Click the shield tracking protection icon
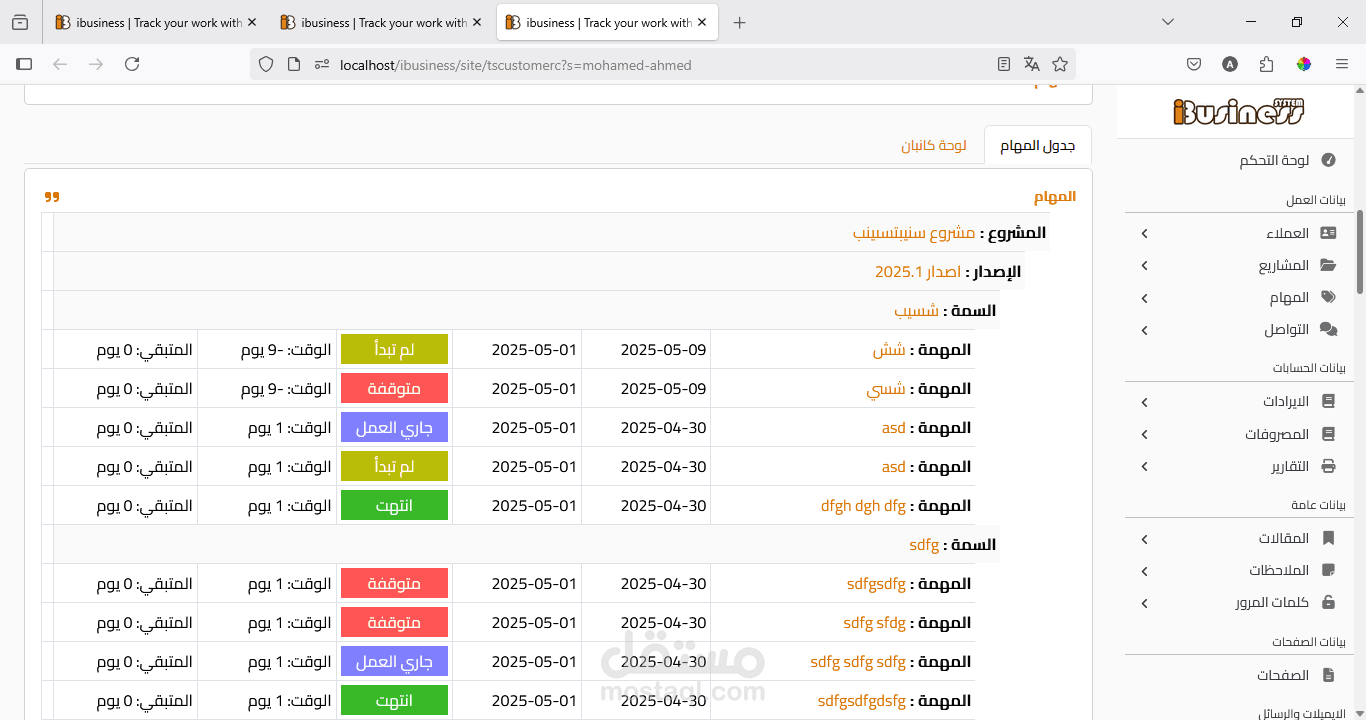This screenshot has width=1366, height=720. (x=266, y=64)
